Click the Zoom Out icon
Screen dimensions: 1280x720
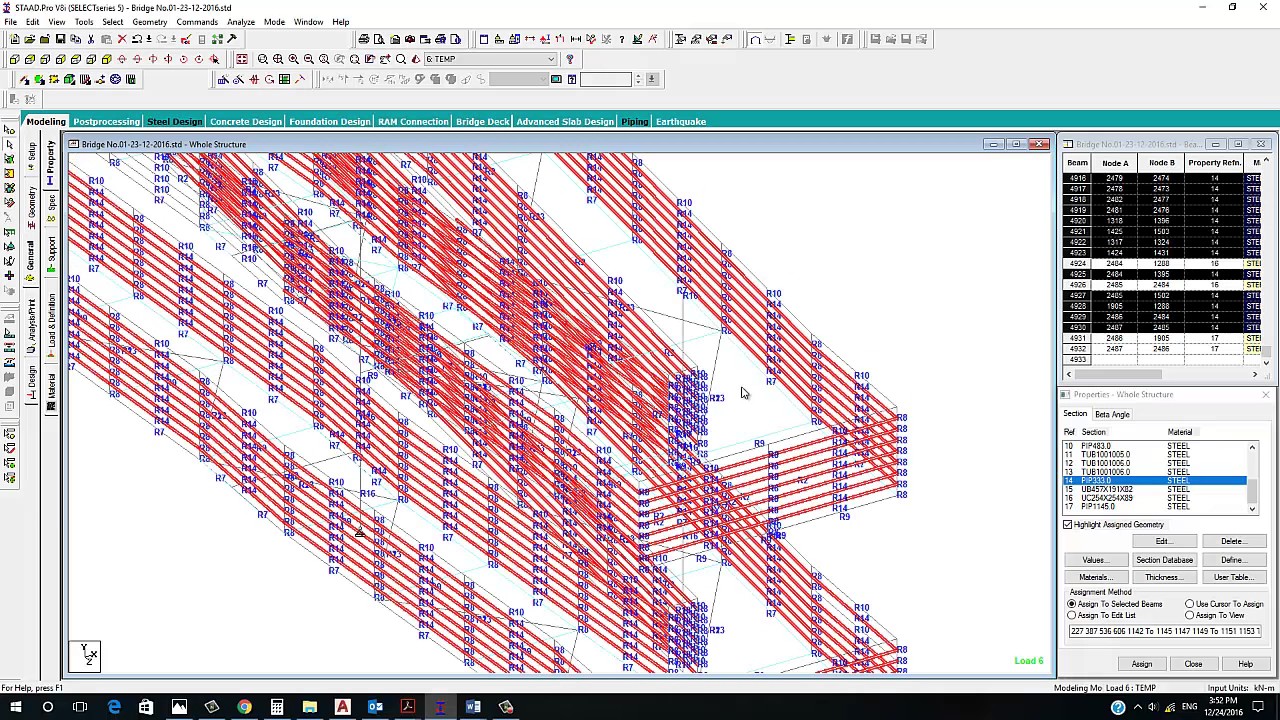[309, 59]
